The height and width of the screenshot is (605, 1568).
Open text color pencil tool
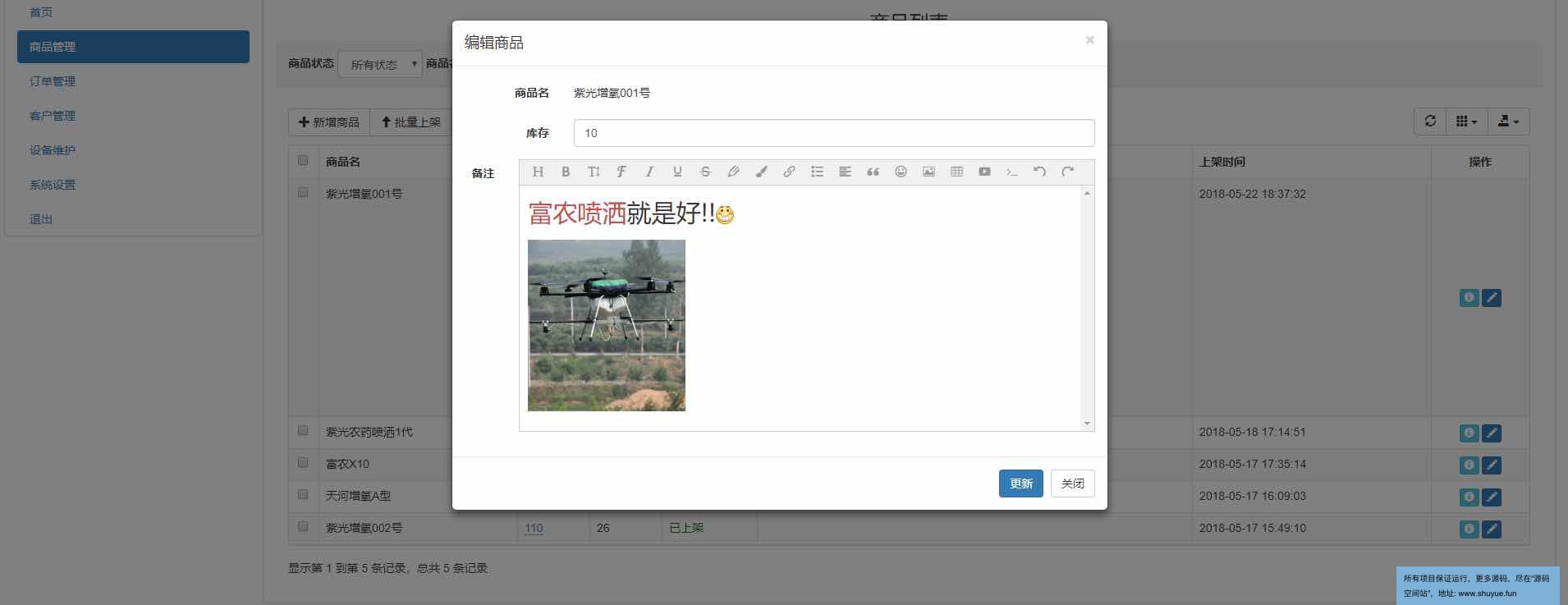click(x=733, y=172)
